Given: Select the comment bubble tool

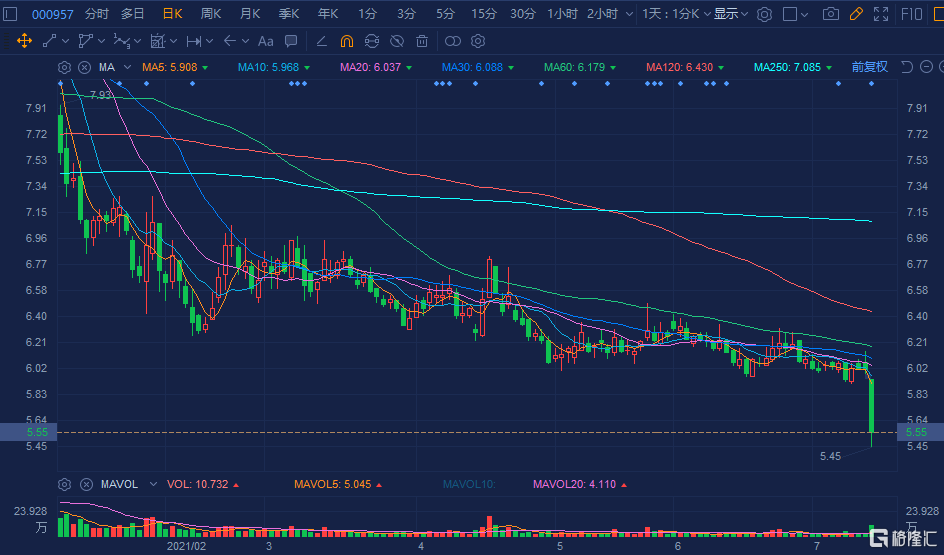Looking at the screenshot, I should [291, 41].
